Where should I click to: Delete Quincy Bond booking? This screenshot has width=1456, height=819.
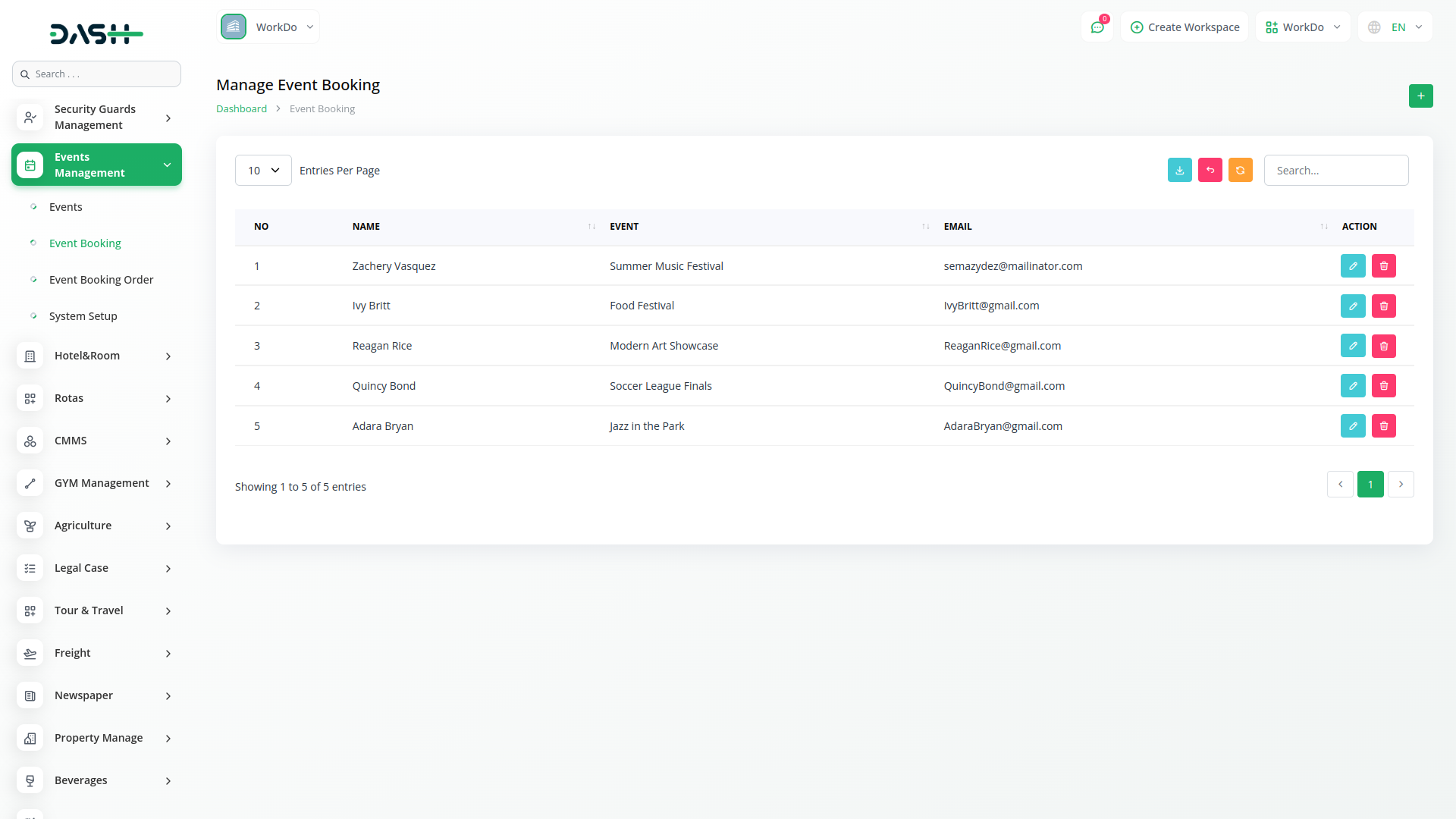pos(1384,386)
